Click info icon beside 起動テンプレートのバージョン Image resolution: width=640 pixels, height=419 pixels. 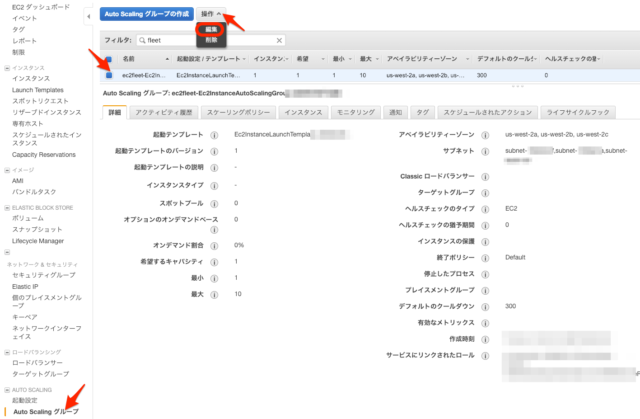pyautogui.click(x=214, y=151)
